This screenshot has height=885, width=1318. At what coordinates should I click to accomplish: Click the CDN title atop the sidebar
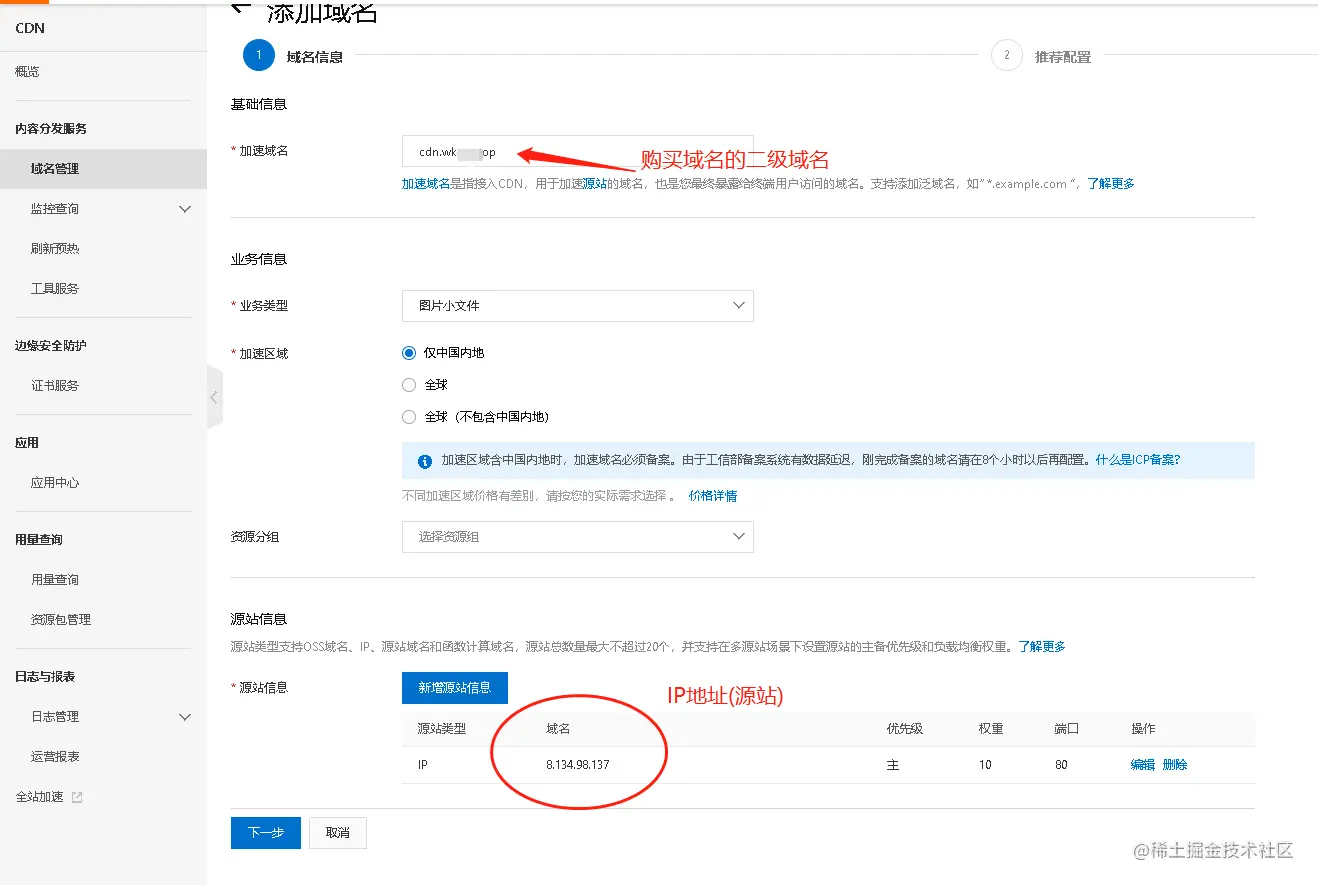30,28
